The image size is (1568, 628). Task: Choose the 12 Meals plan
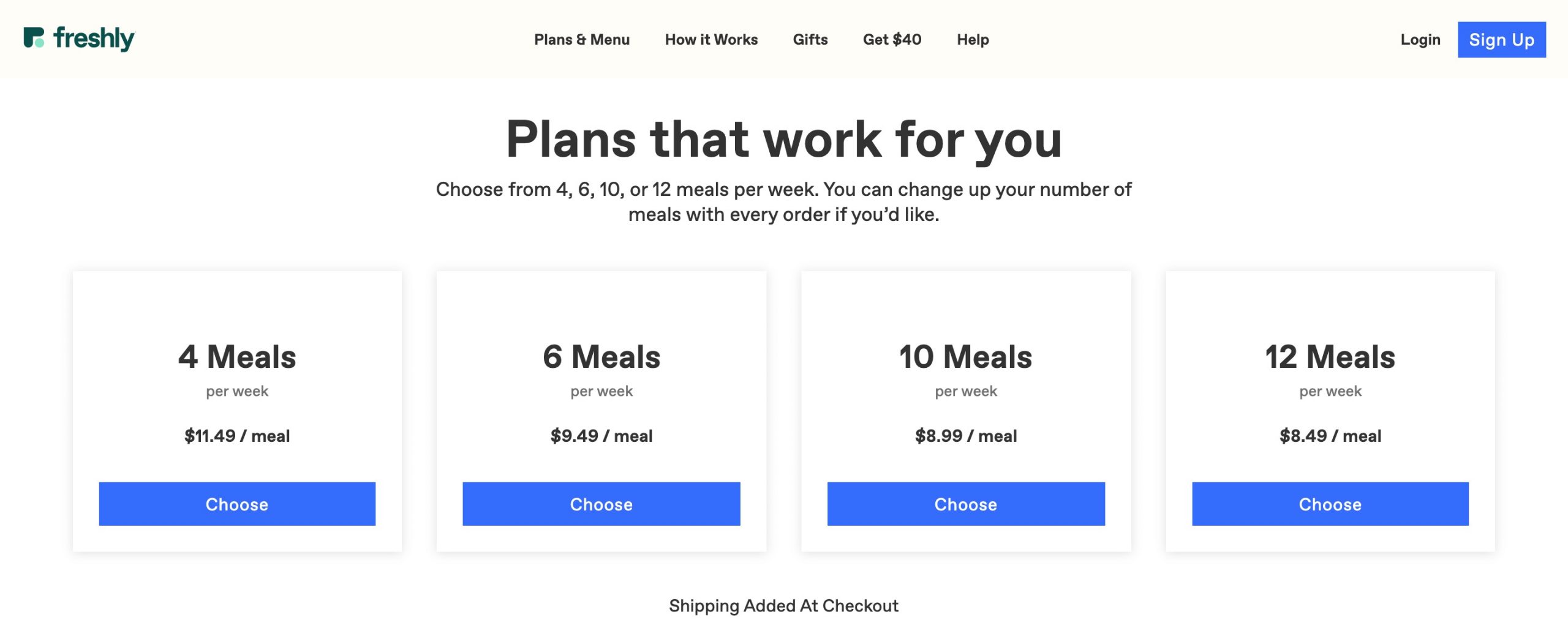pyautogui.click(x=1330, y=504)
